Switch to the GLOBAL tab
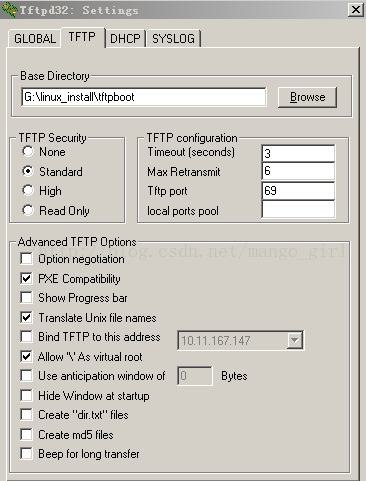366x481 pixels. tap(35, 39)
